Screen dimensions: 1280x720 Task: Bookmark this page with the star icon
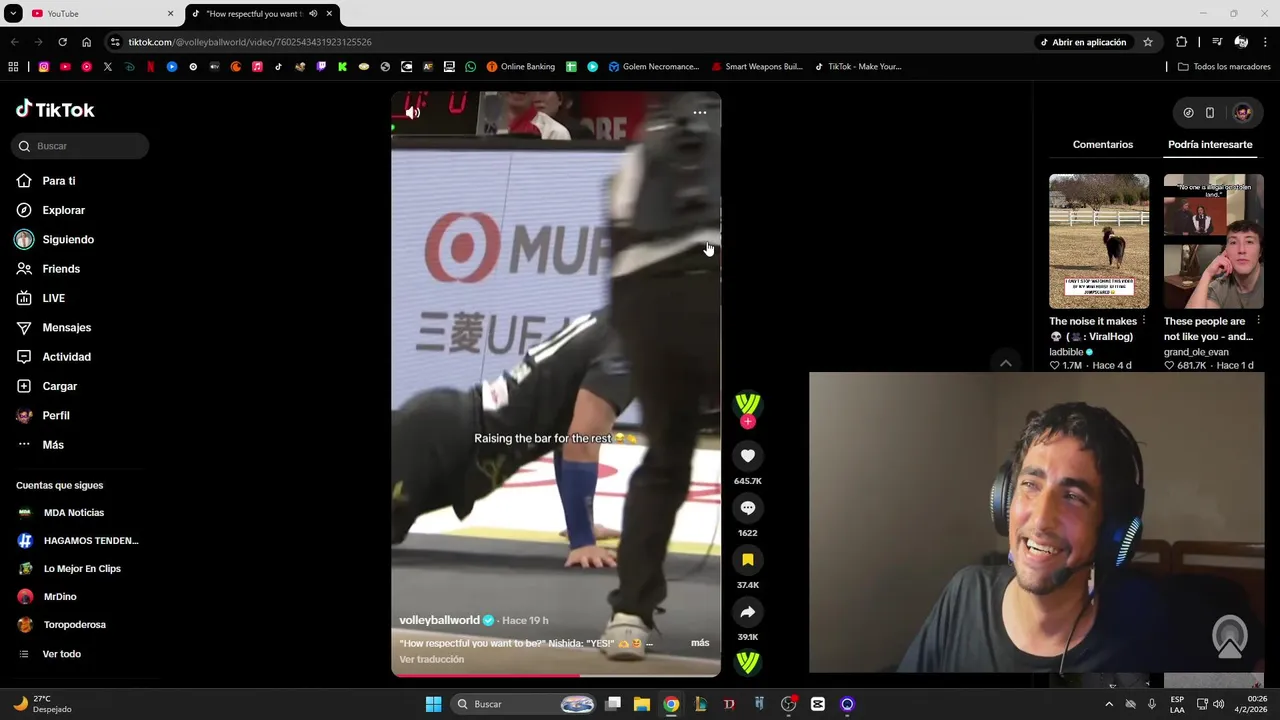click(x=1148, y=42)
